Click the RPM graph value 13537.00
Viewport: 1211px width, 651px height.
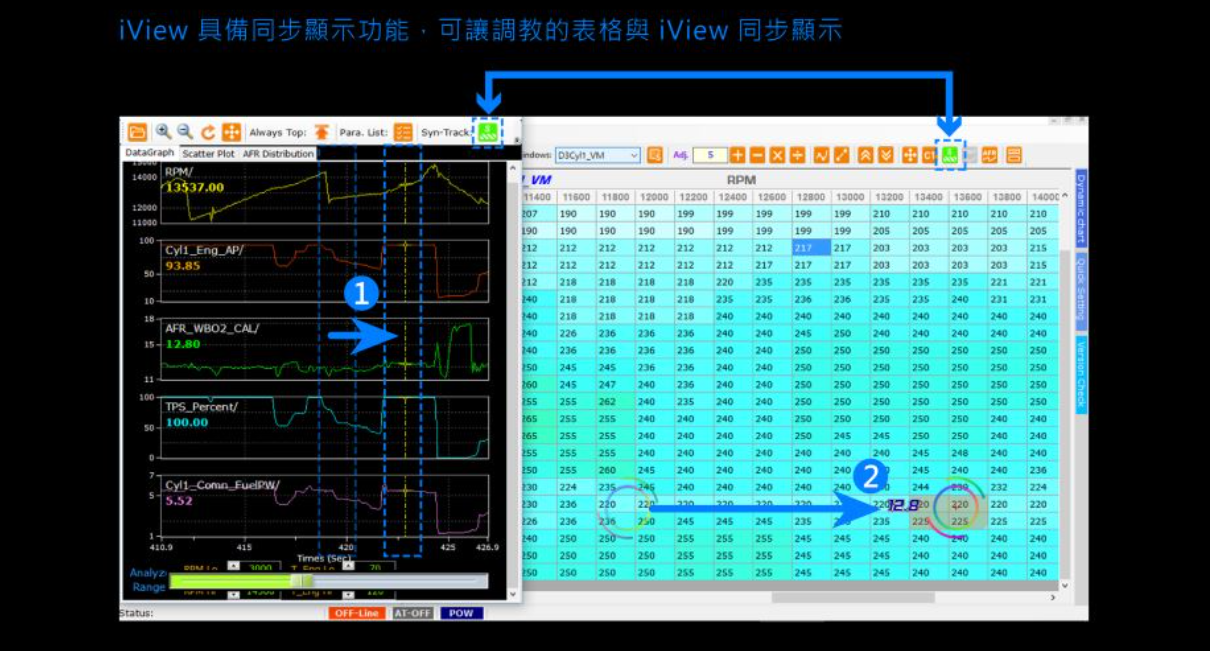pyautogui.click(x=195, y=187)
